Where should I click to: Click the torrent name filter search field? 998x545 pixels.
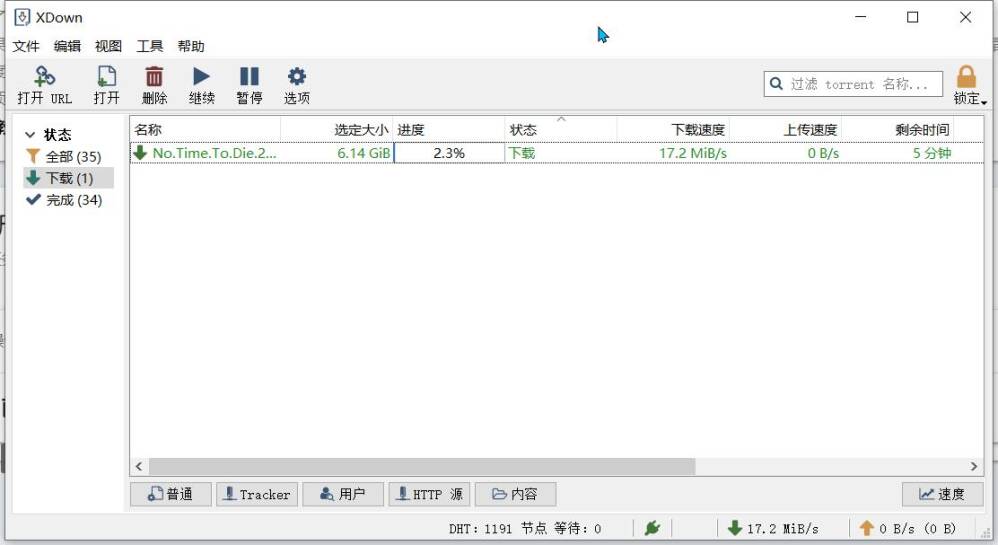coord(864,84)
